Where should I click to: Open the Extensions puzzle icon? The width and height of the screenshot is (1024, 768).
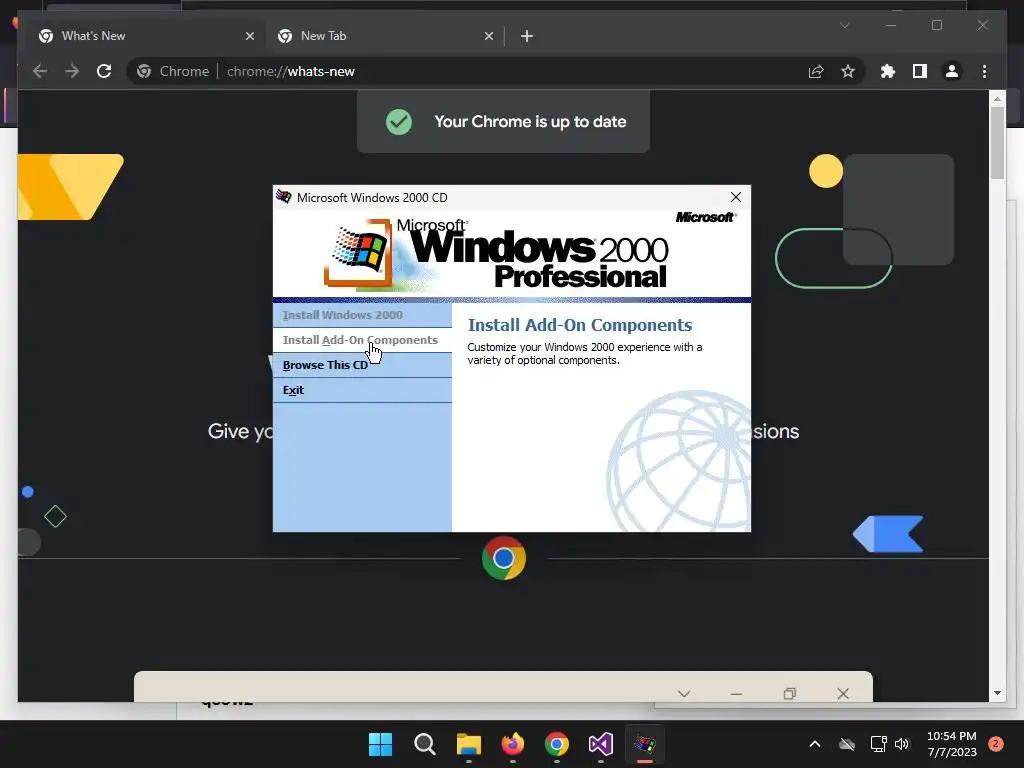coord(888,71)
